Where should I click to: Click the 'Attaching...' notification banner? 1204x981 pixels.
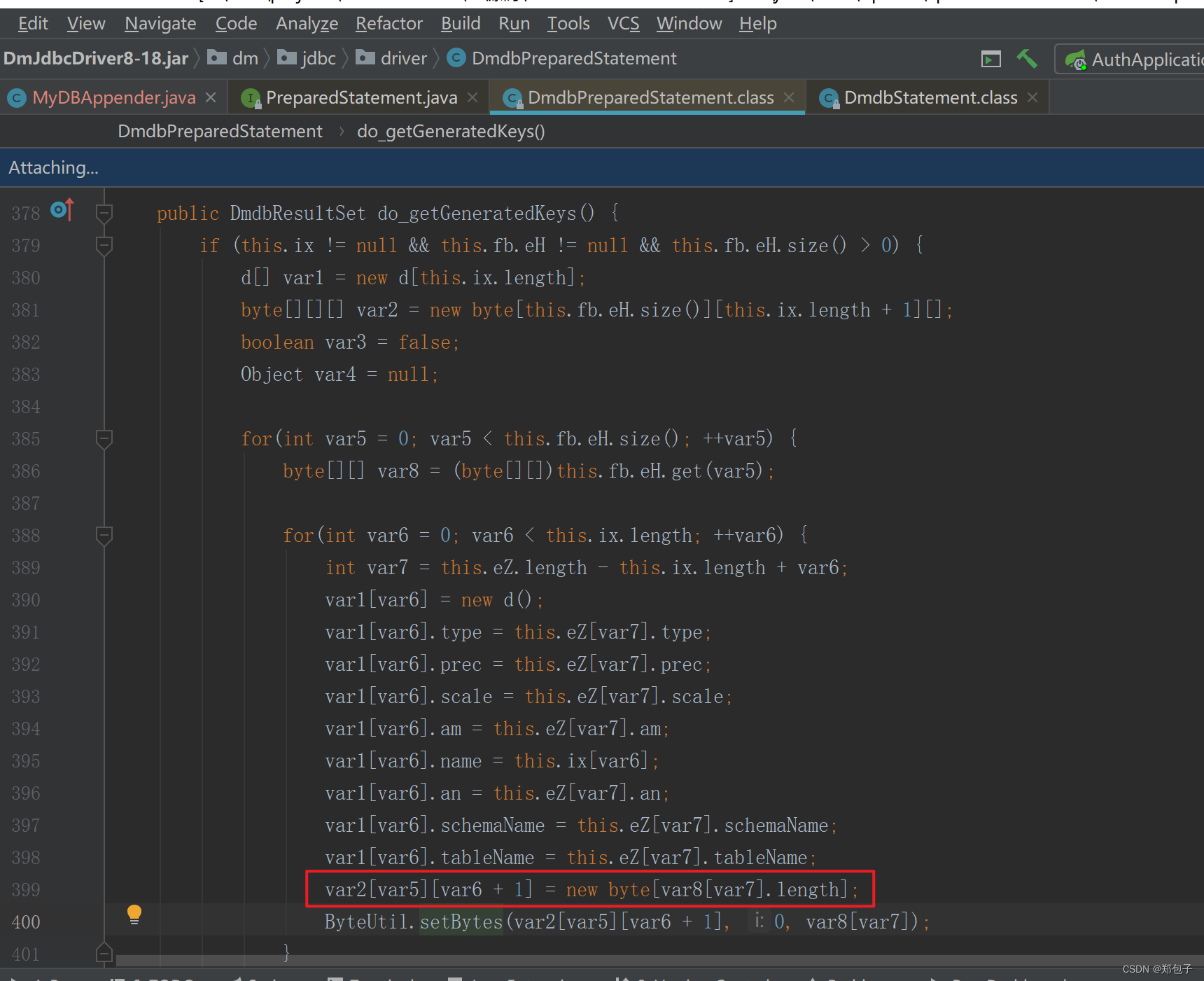(602, 167)
